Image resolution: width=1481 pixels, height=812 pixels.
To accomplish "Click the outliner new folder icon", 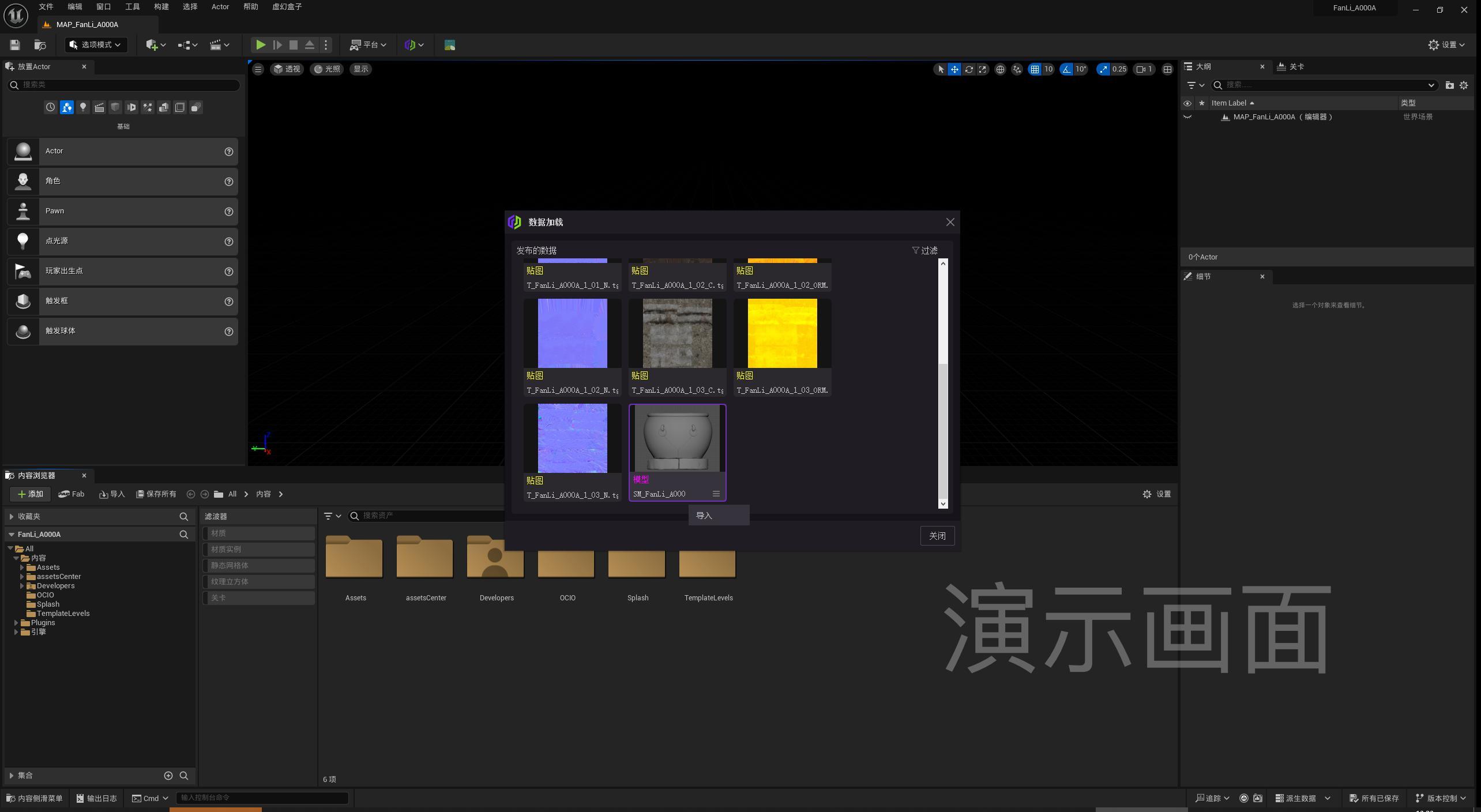I will (x=1449, y=85).
